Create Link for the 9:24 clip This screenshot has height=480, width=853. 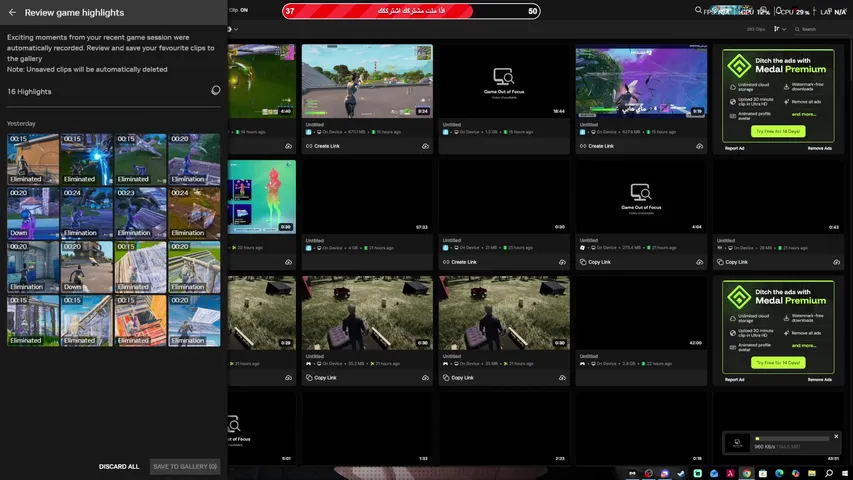323,146
